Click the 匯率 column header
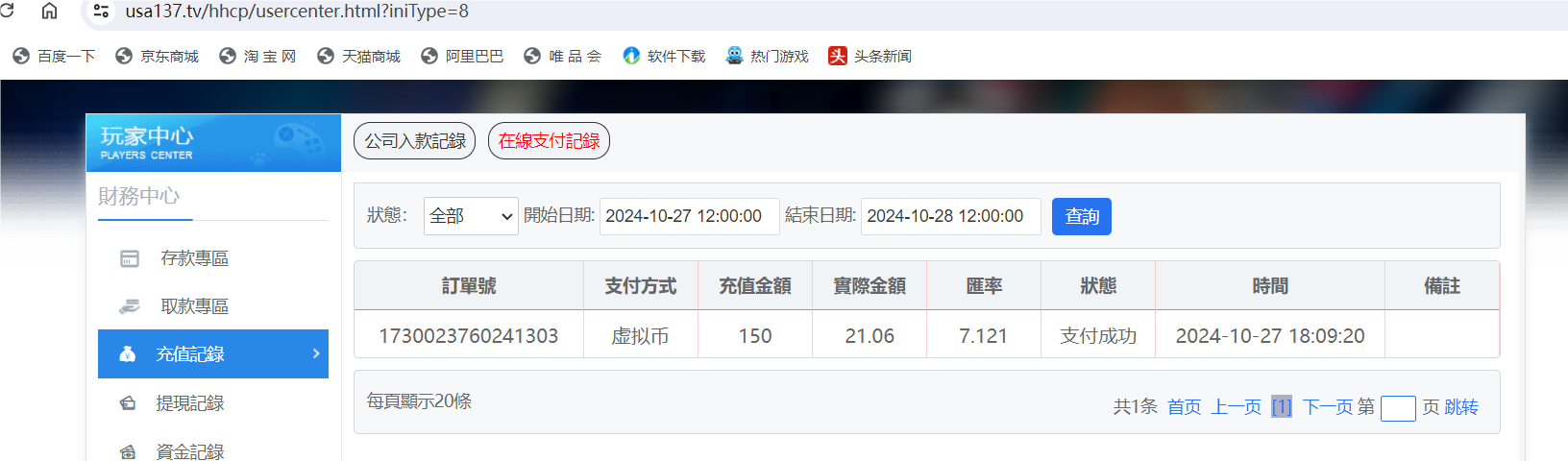The width and height of the screenshot is (1568, 461). click(x=984, y=286)
